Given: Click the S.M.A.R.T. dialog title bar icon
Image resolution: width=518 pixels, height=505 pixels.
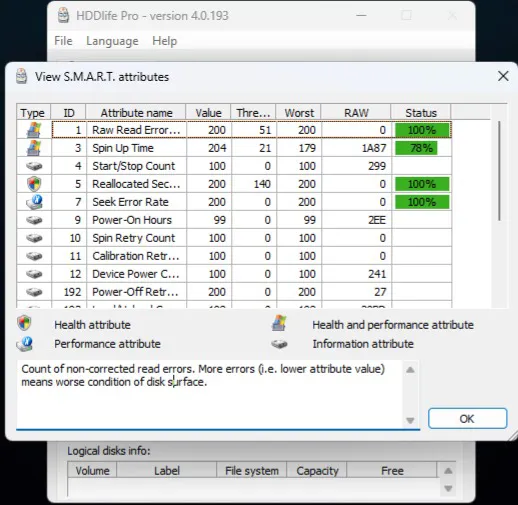Looking at the screenshot, I should point(22,76).
